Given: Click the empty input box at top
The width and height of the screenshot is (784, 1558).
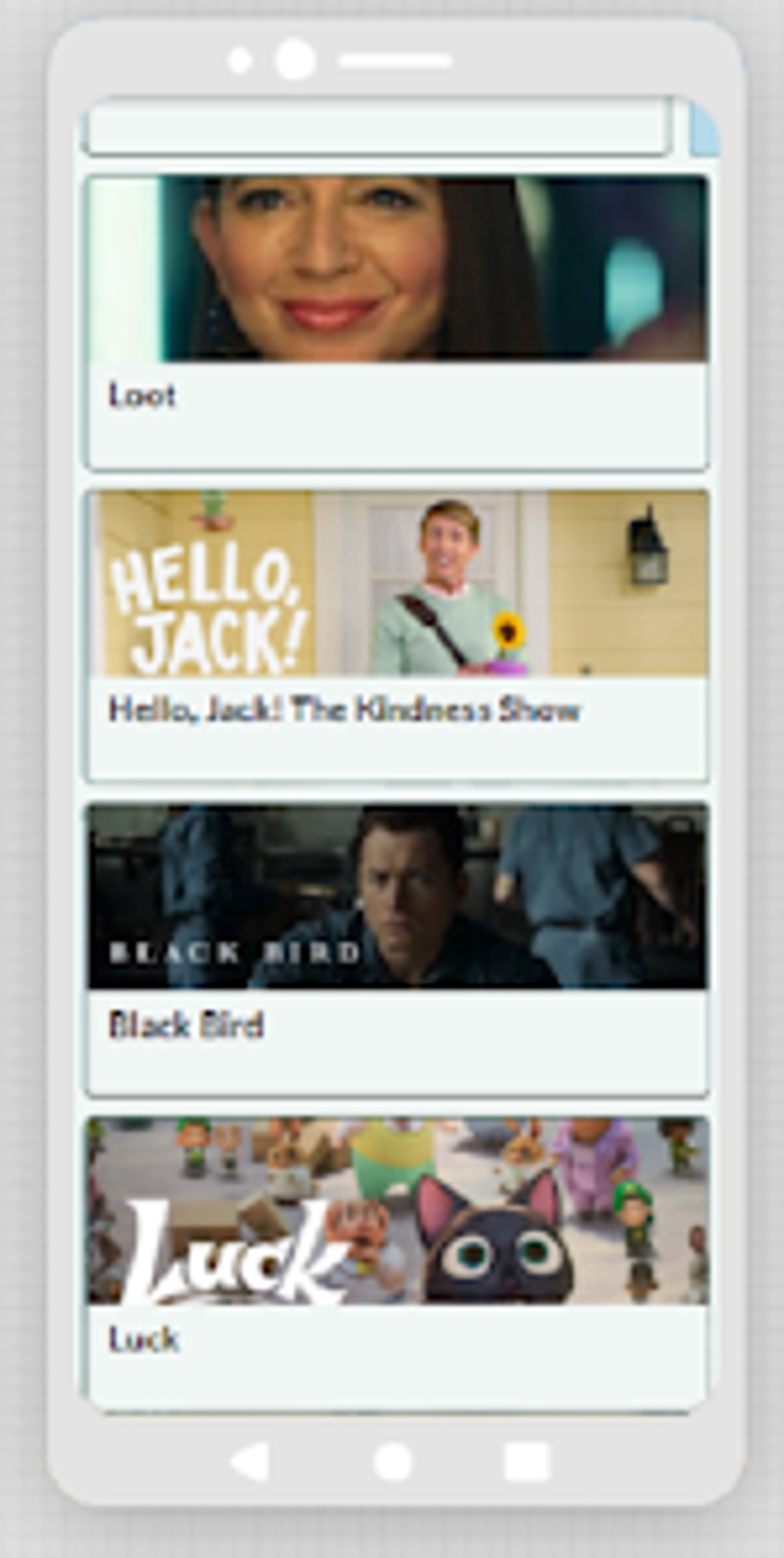Looking at the screenshot, I should tap(377, 125).
